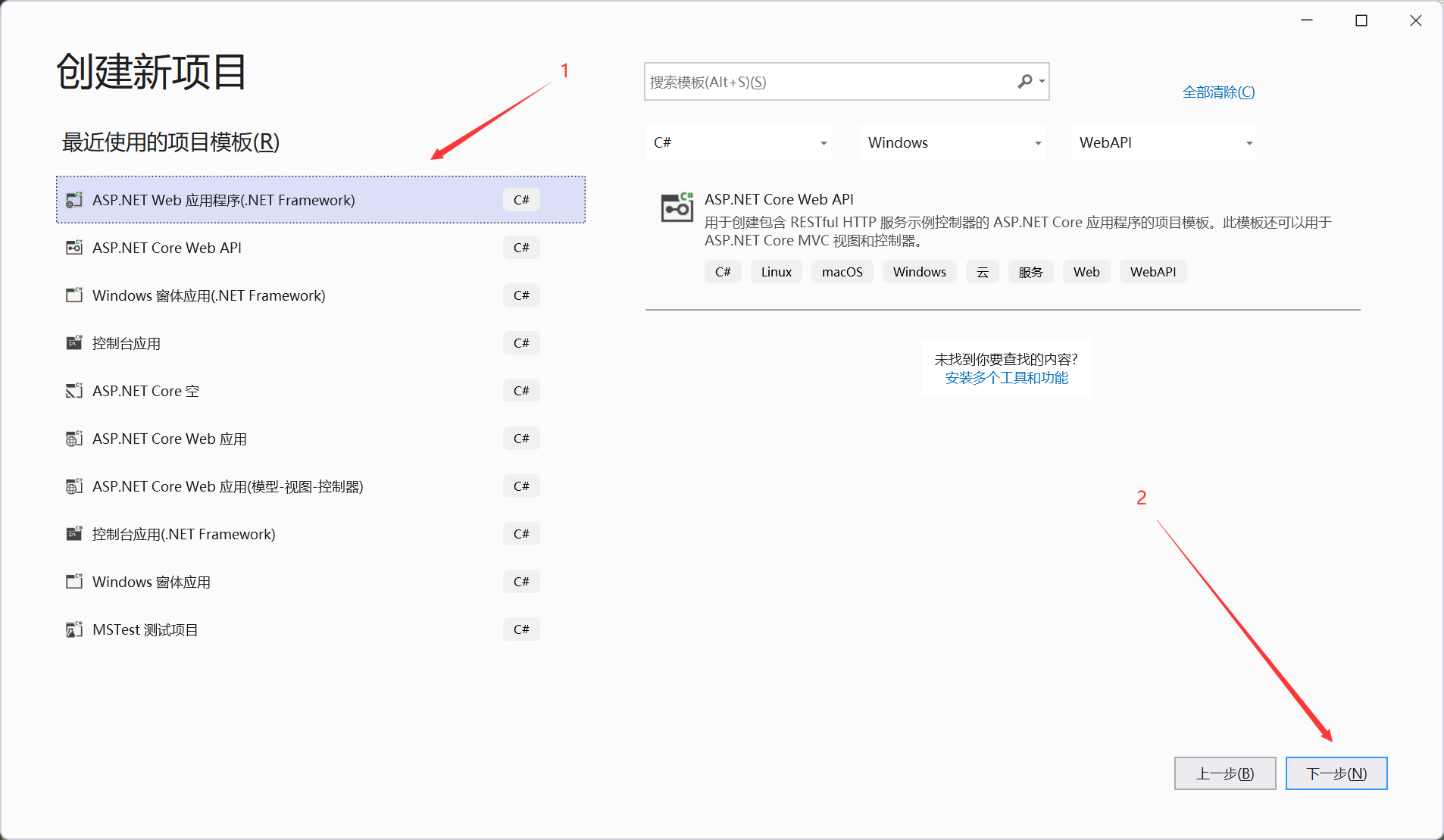Minimize the 创建新项目 window

[x=1307, y=20]
